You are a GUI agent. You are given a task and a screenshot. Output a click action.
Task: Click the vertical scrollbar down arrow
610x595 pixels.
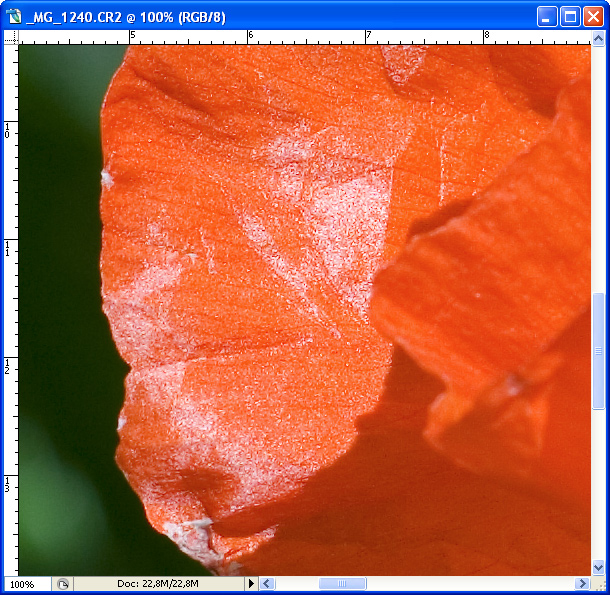tap(598, 568)
